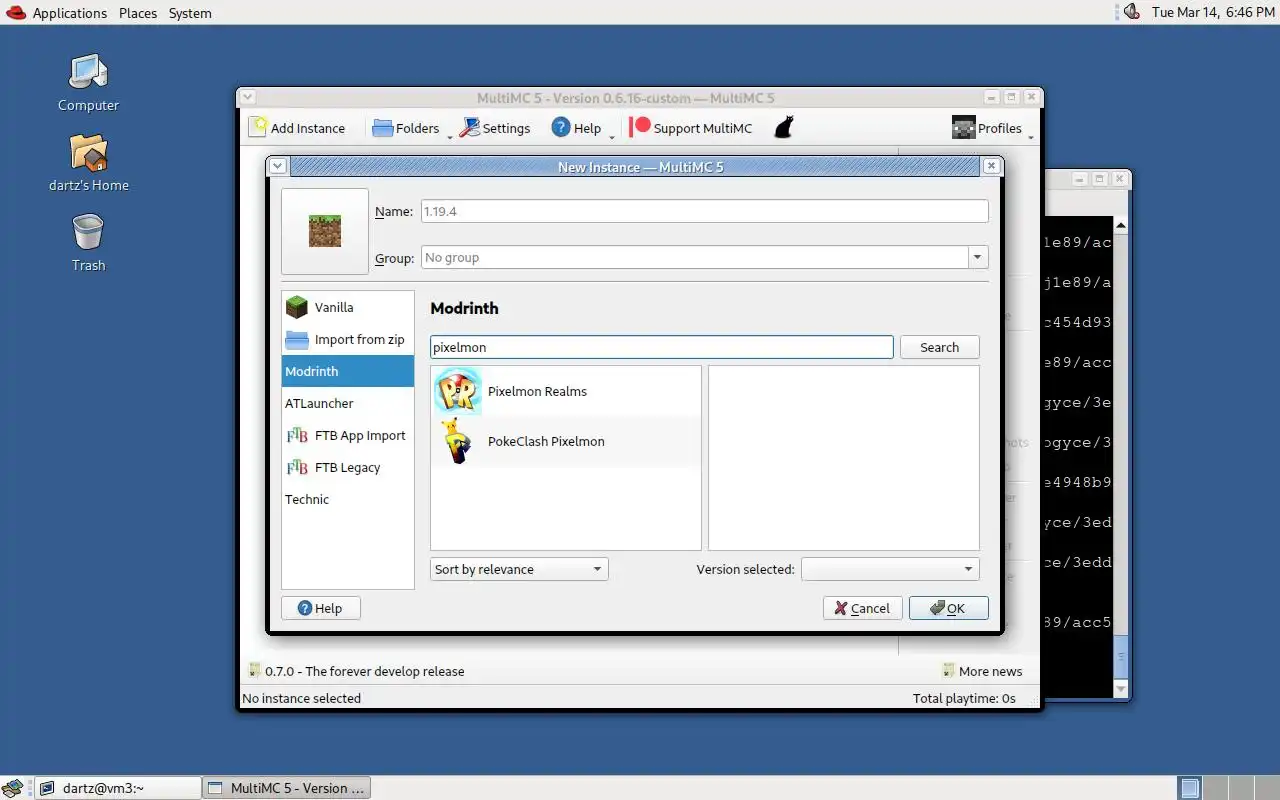Image resolution: width=1280 pixels, height=800 pixels.
Task: Click the More news button
Action: click(x=982, y=671)
